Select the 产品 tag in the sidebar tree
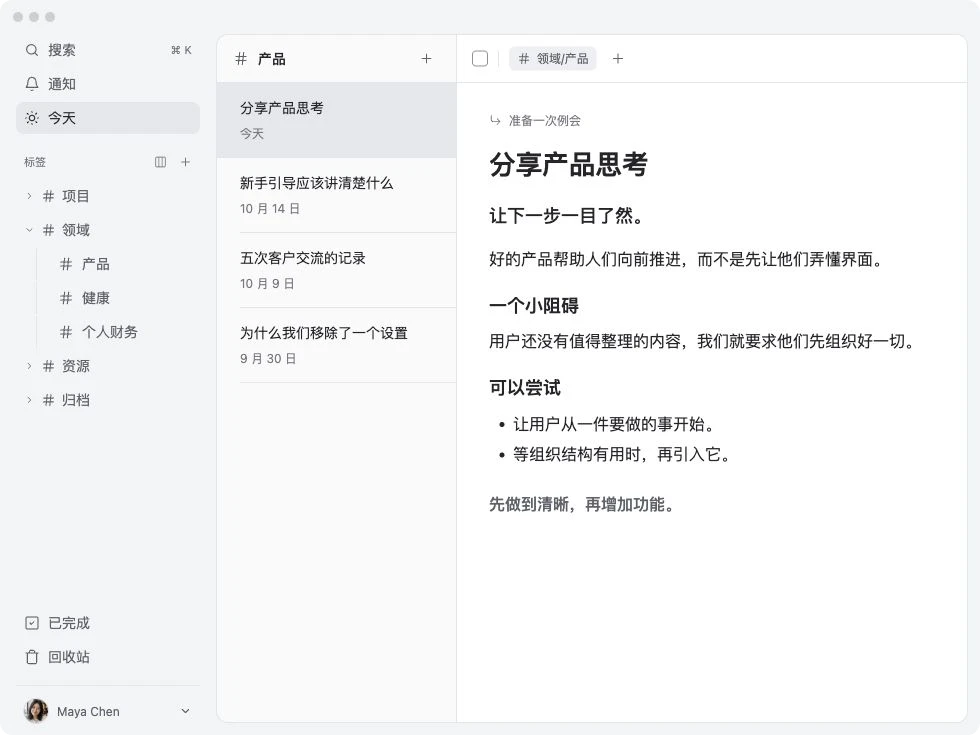Screen dimensions: 980x735 (96, 264)
